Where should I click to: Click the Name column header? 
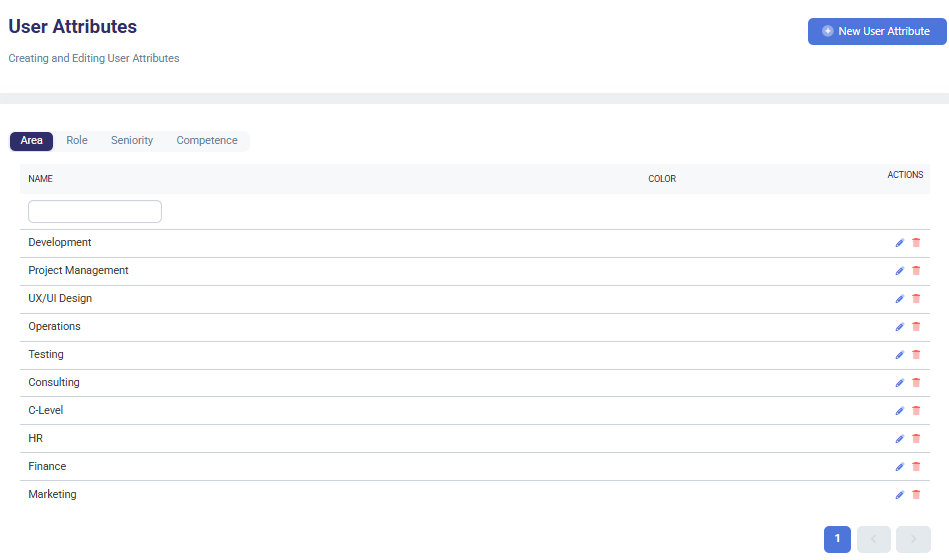pyautogui.click(x=41, y=179)
